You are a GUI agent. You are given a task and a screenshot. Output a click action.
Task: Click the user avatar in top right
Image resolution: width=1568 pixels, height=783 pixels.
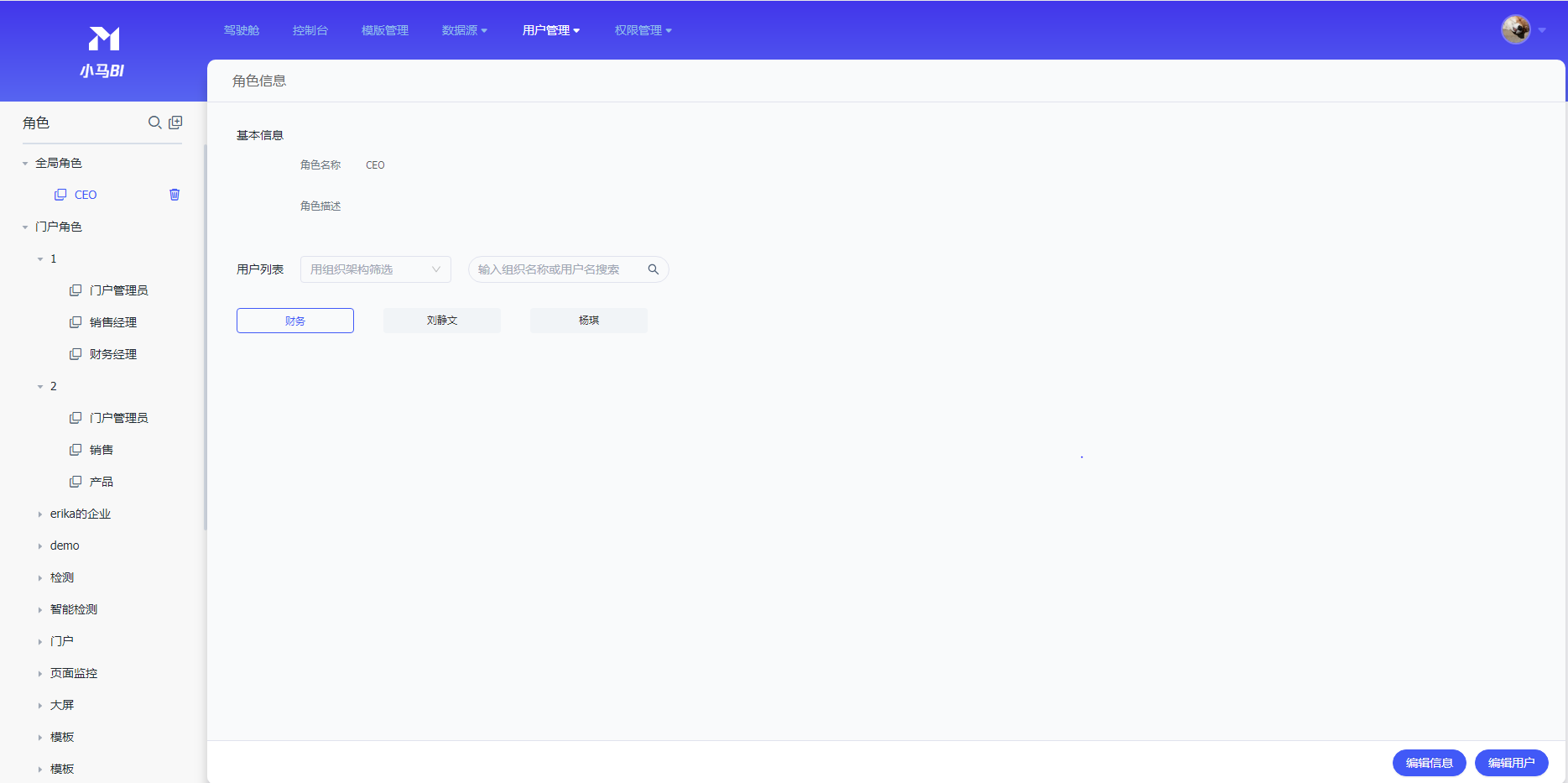pos(1515,30)
